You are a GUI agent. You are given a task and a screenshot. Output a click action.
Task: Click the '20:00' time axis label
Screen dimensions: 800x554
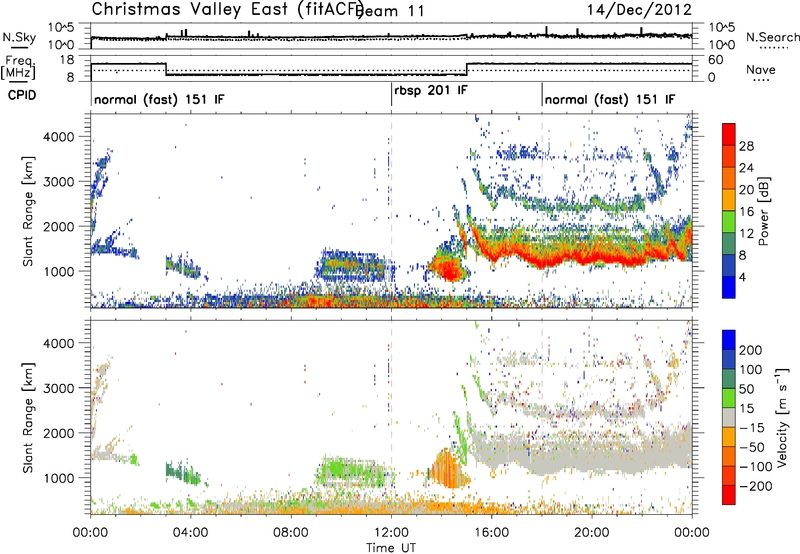[x=591, y=533]
